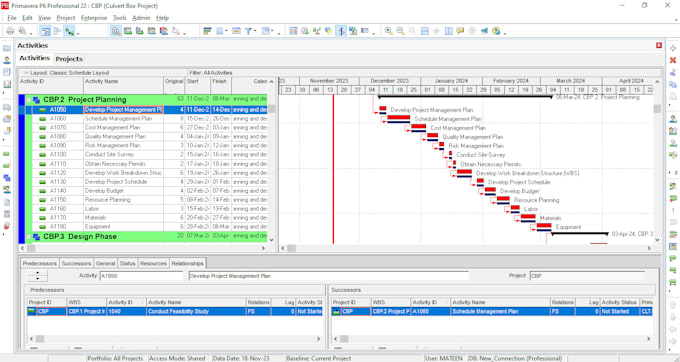Click the Print toolbar icon
680x362 pixels.
pyautogui.click(x=10, y=31)
